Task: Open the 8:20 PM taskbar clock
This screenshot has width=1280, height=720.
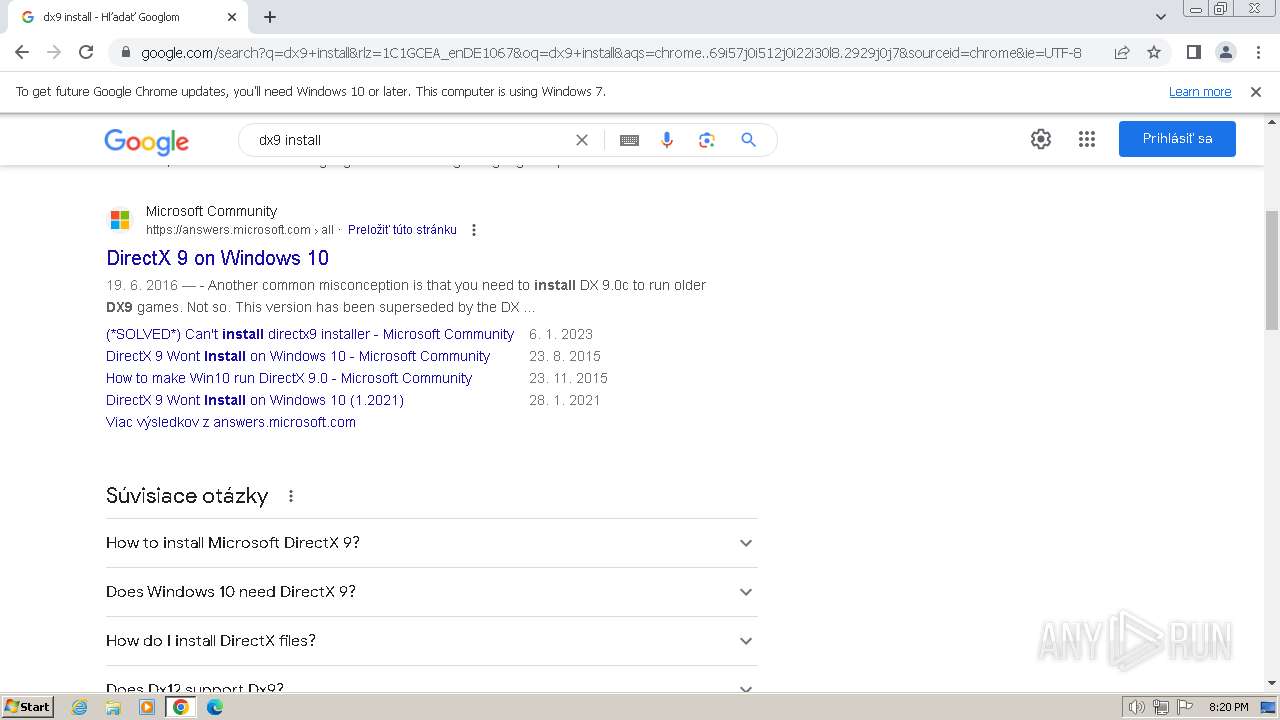Action: tap(1229, 707)
